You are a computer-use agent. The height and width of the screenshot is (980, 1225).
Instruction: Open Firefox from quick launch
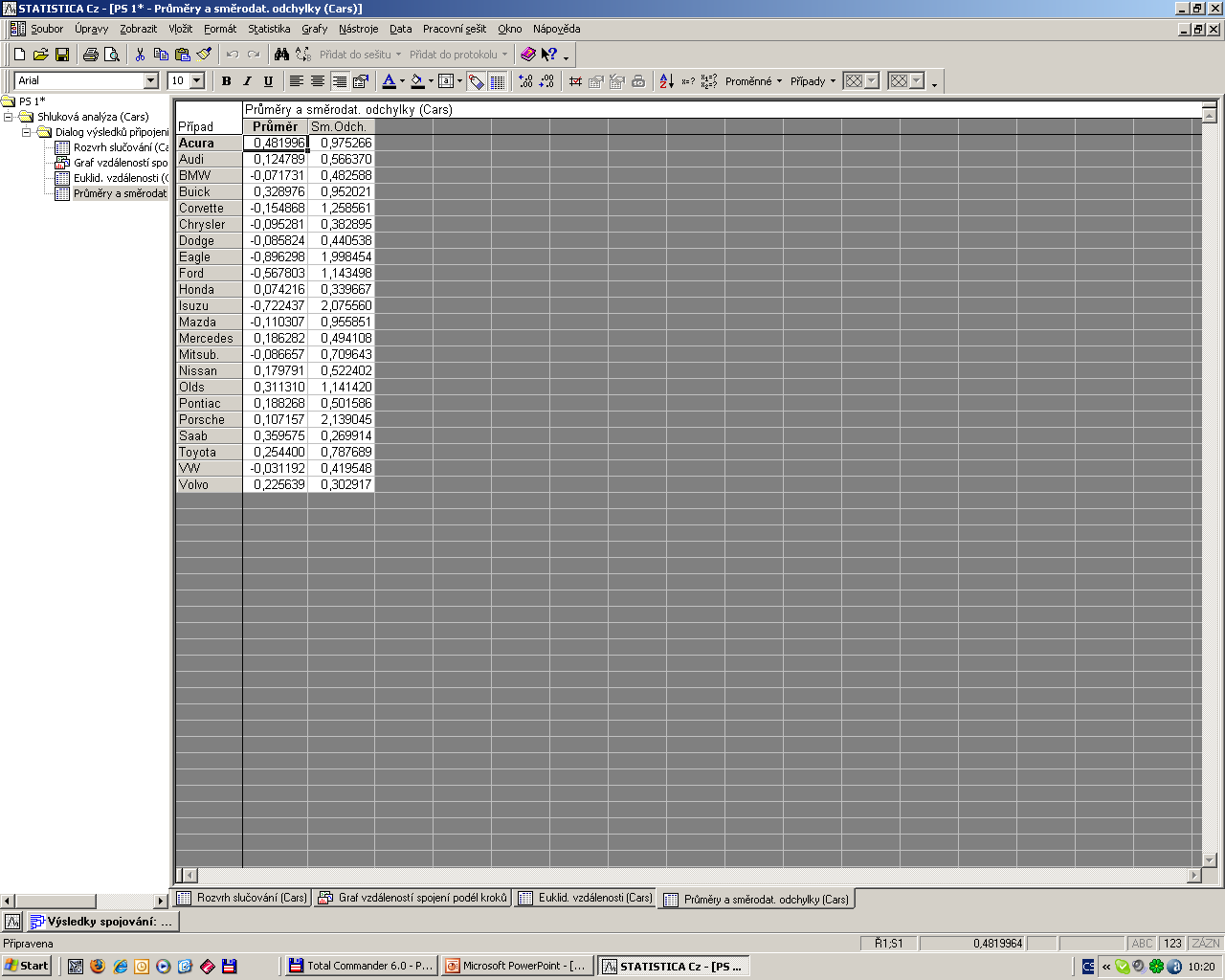98,967
